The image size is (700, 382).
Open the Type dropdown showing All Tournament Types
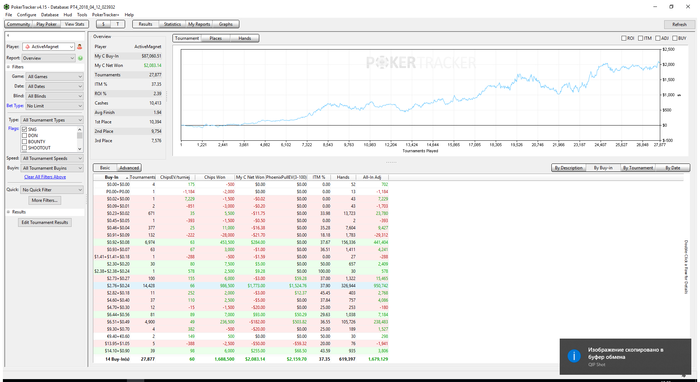[x=52, y=120]
